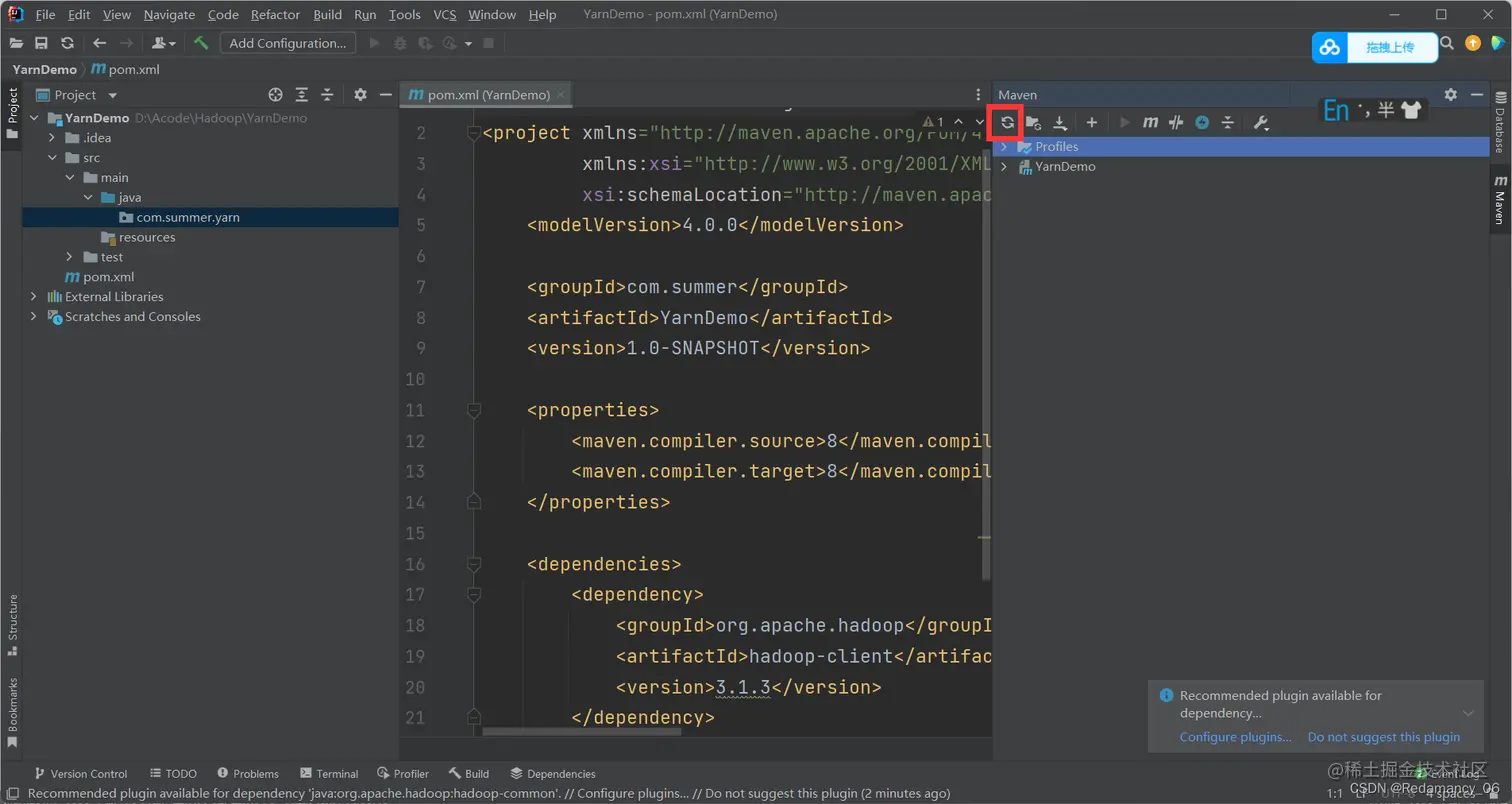The image size is (1512, 804).
Task: Click the Search Everywhere magnifier icon
Action: [1447, 43]
